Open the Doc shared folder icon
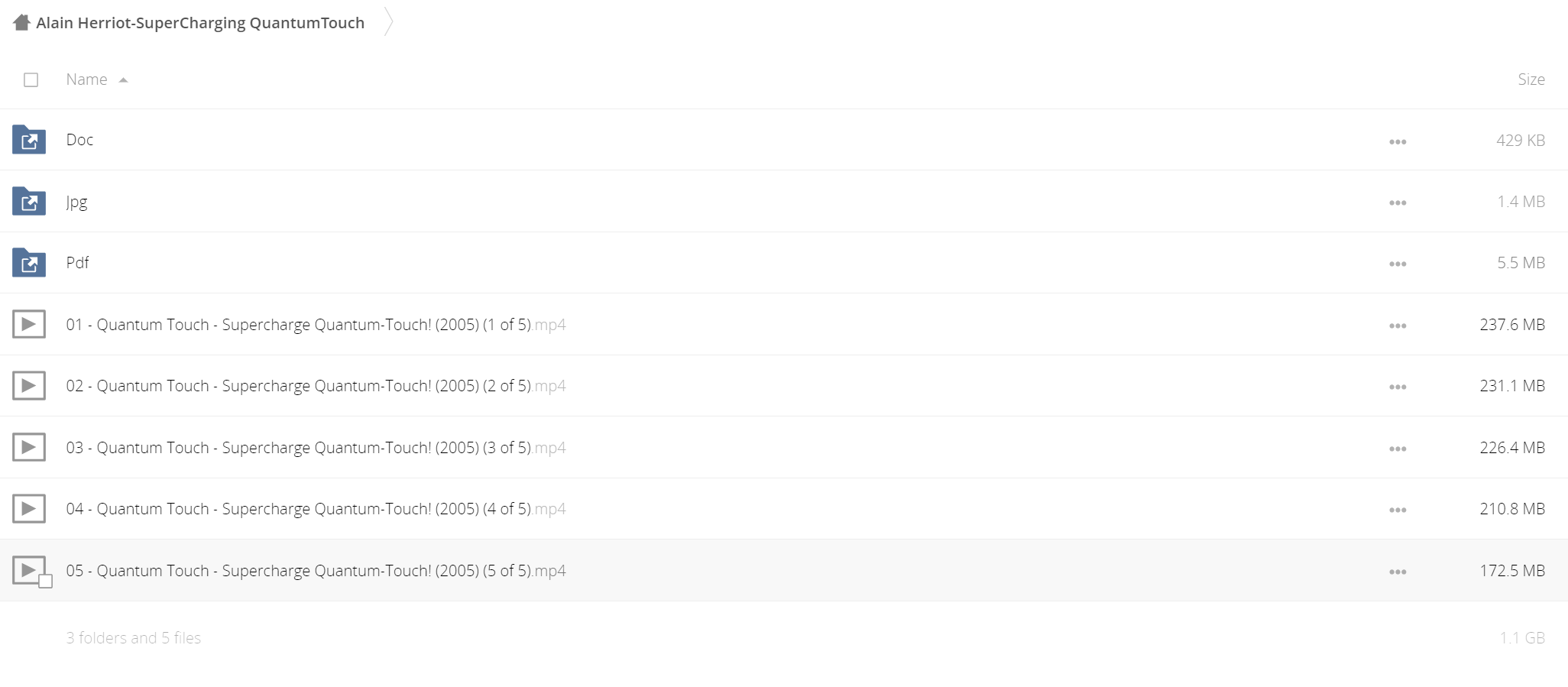 [29, 140]
